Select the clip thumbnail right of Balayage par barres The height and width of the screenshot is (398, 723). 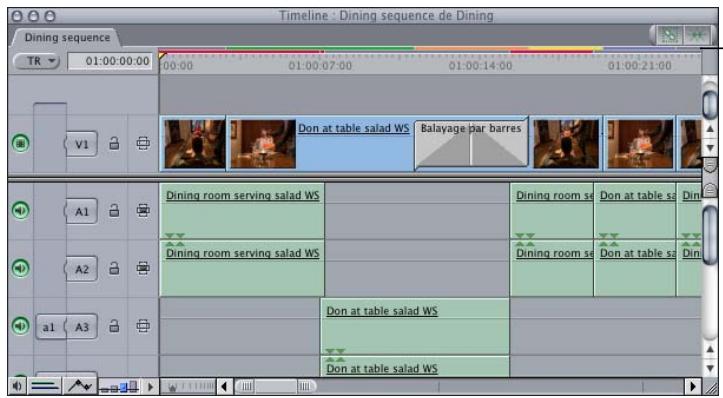566,143
